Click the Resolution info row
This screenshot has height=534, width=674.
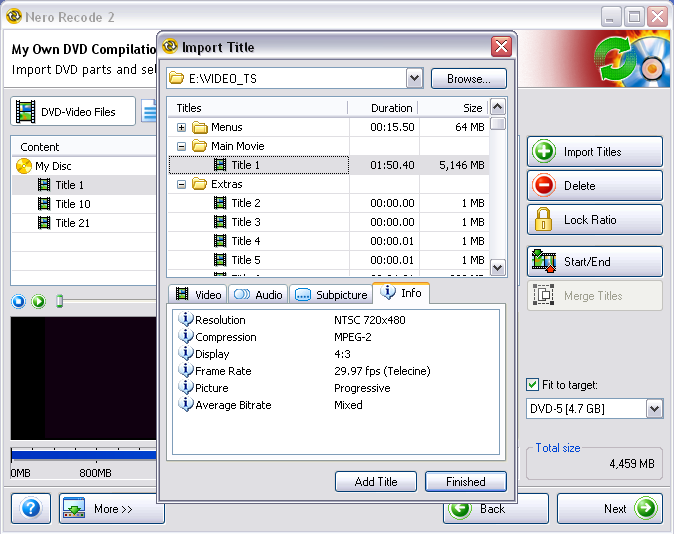click(x=335, y=320)
